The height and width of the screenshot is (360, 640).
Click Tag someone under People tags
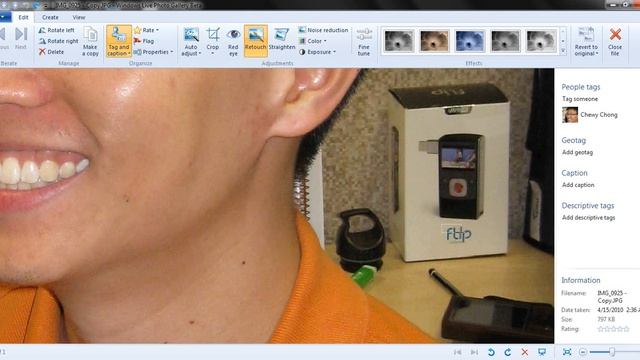click(580, 99)
